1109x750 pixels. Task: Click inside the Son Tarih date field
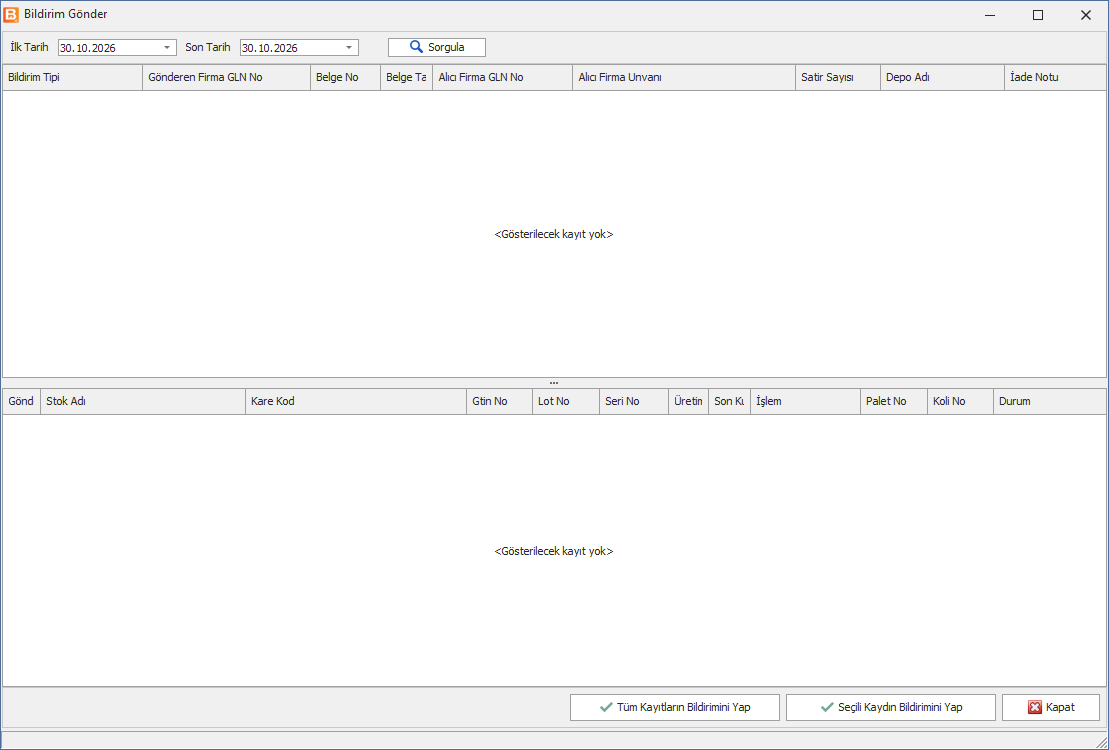291,47
